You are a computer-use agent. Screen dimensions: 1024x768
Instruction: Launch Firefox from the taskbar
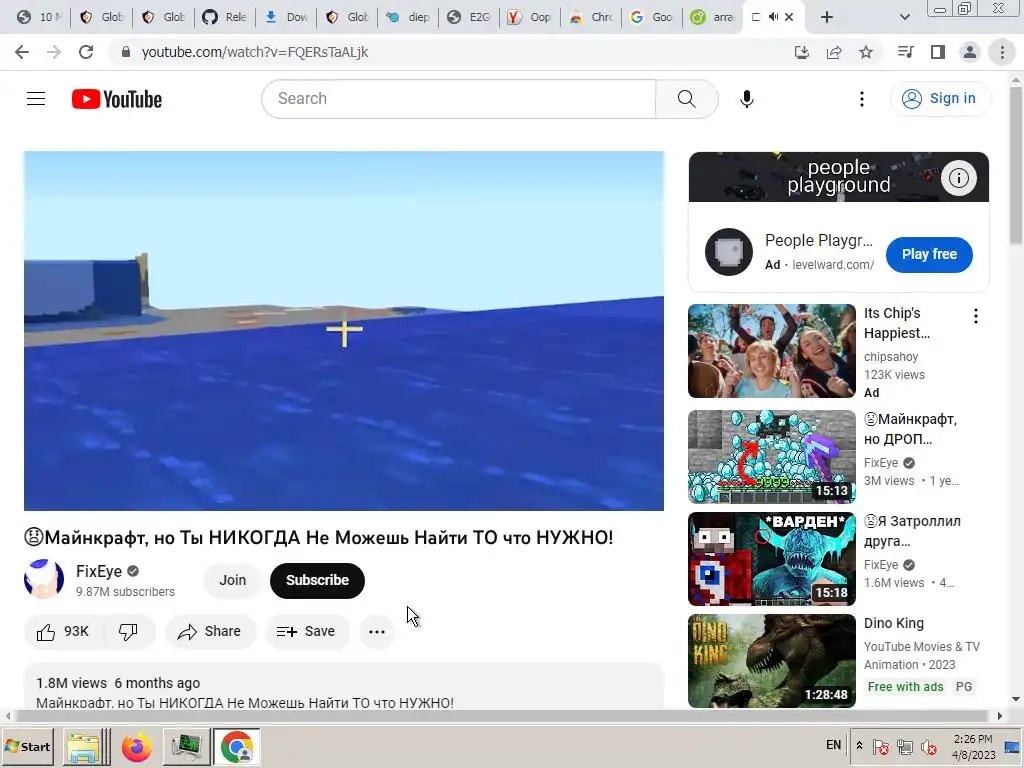click(136, 747)
